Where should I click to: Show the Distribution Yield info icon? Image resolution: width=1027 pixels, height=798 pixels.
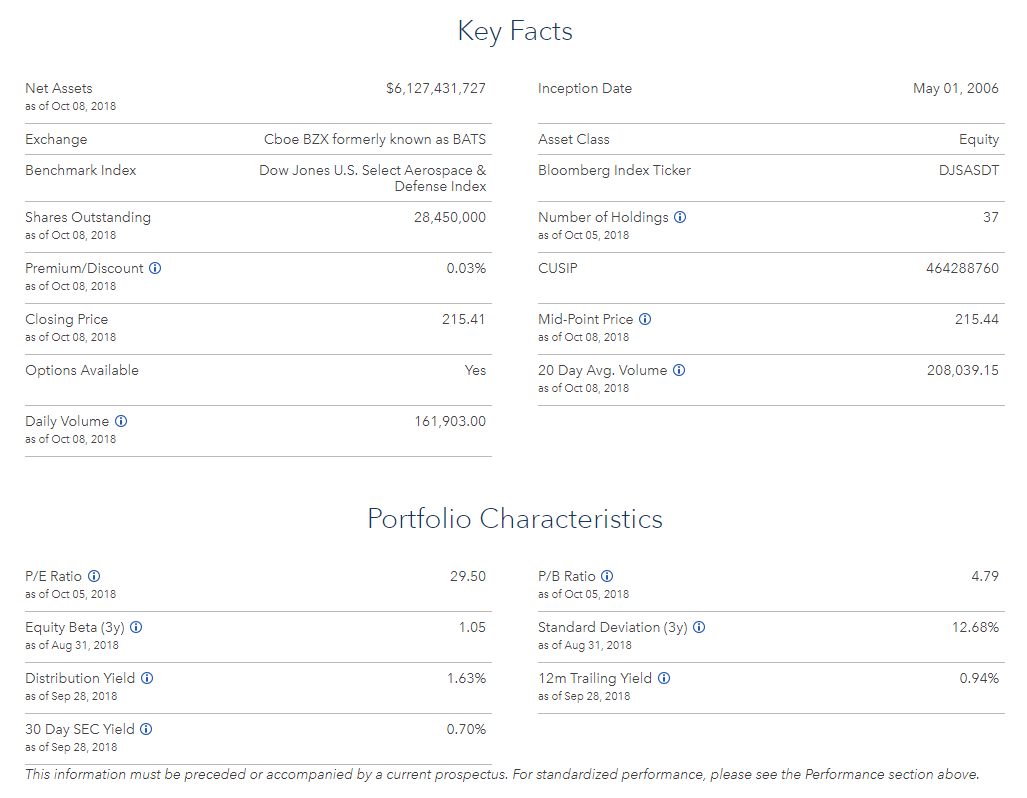click(x=147, y=678)
